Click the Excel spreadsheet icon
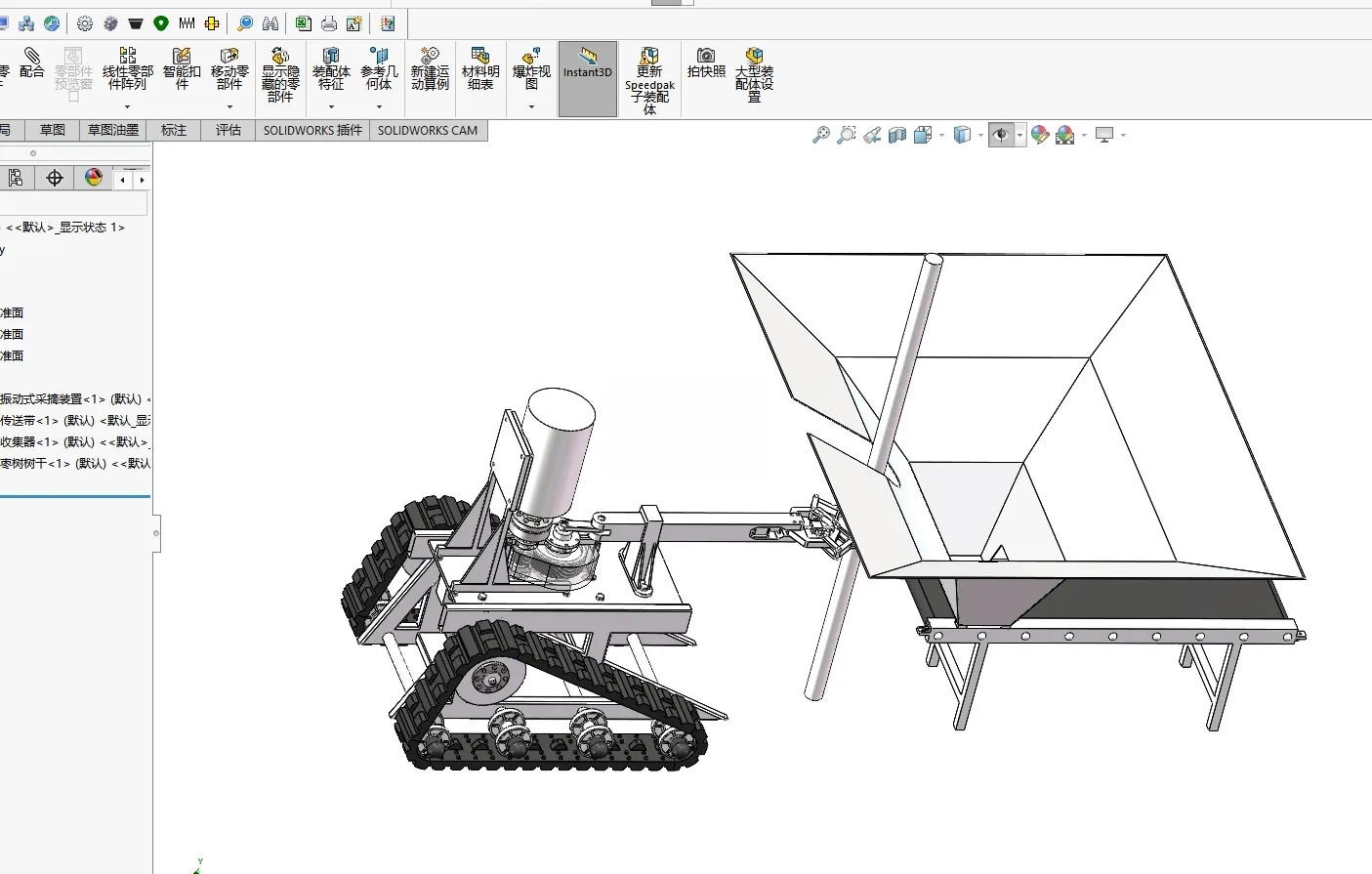The height and width of the screenshot is (874, 1372). coord(304,23)
